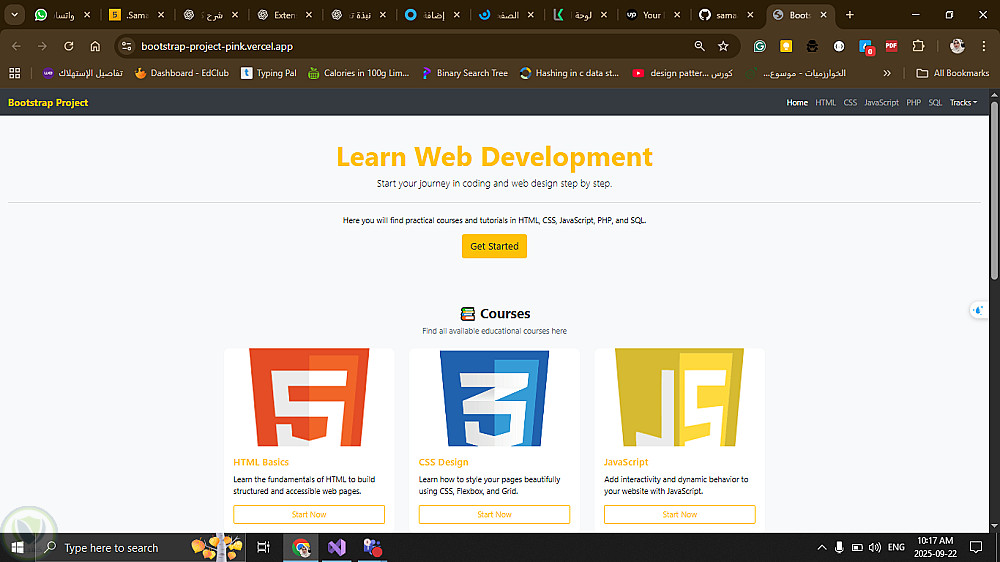1000x562 pixels.
Task: Open the Hashing in c data bookmark
Action: [x=570, y=73]
